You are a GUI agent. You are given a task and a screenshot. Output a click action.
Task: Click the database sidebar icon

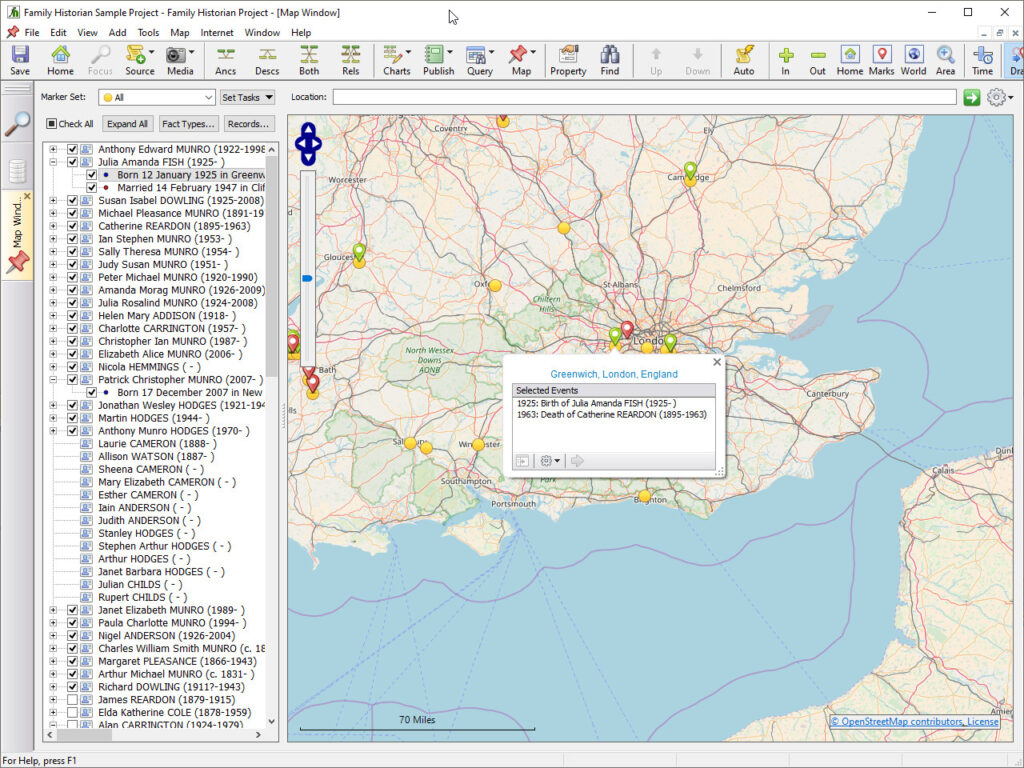click(x=17, y=171)
